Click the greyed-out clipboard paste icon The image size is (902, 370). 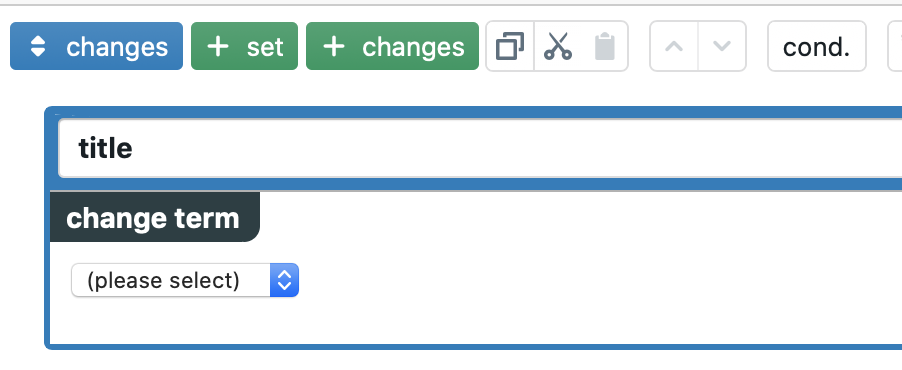click(605, 46)
